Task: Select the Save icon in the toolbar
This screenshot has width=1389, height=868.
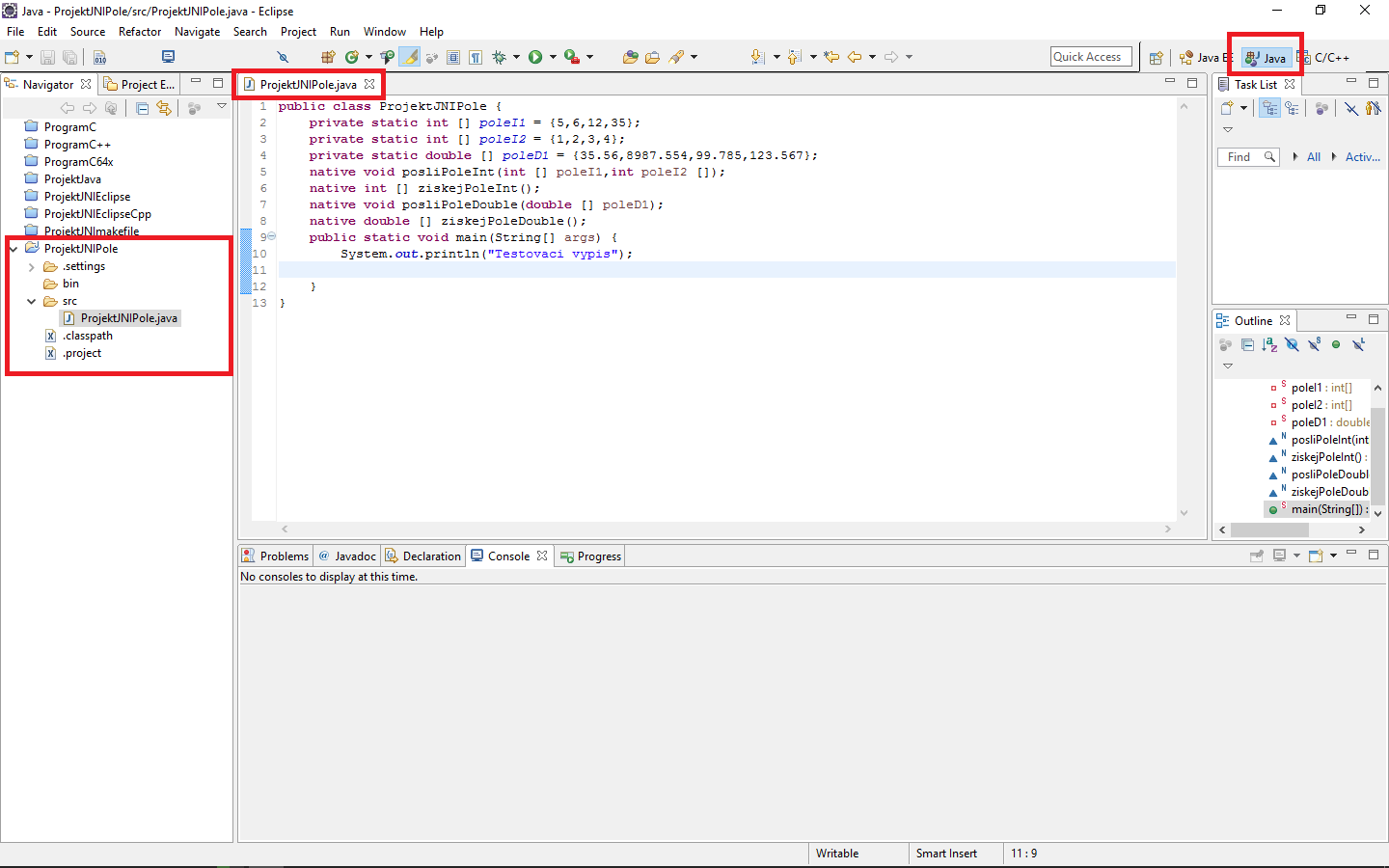Action: (47, 57)
